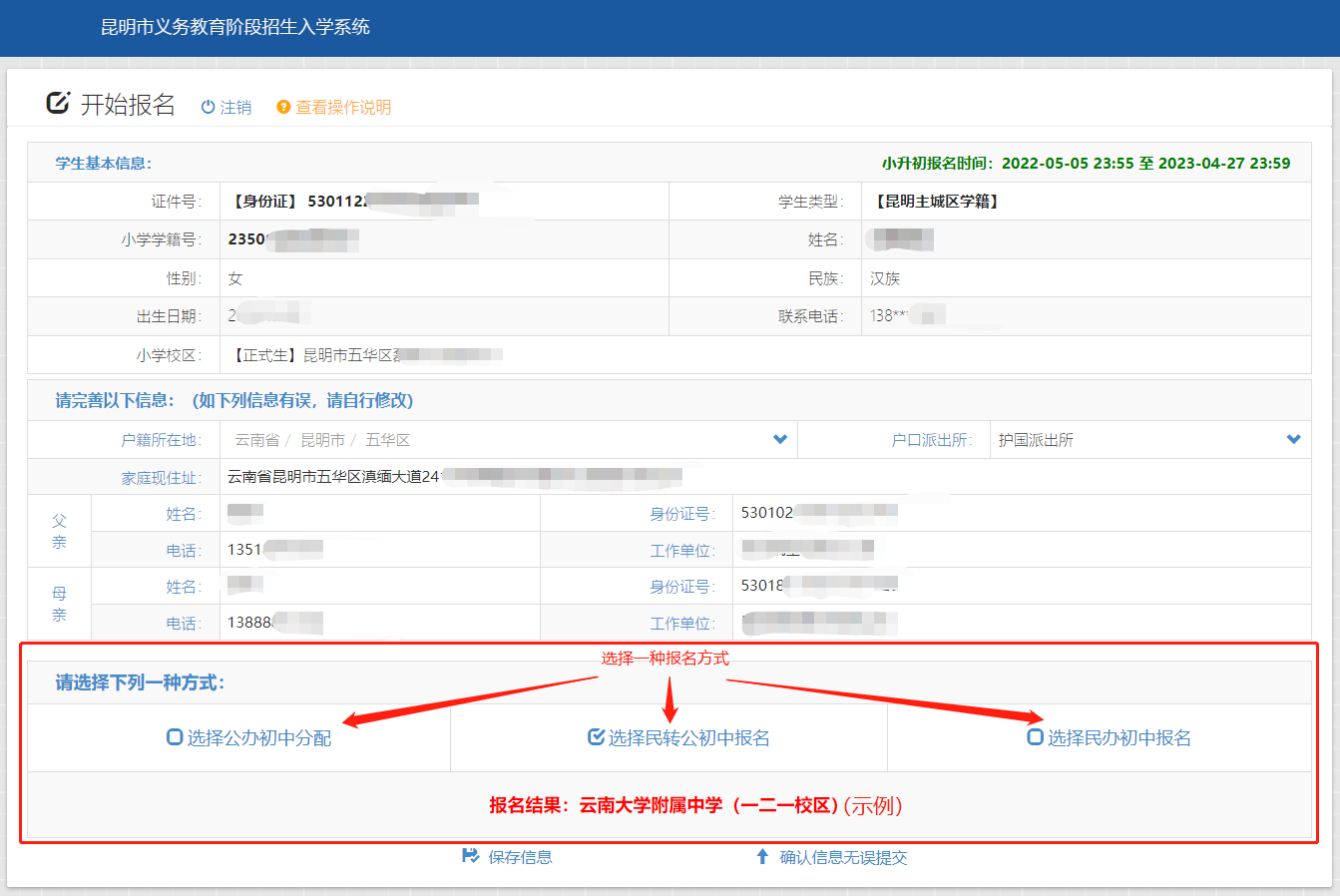Click the 昆明市义务教育阶段招生入学系统 header title
This screenshot has width=1340, height=896.
point(235,27)
